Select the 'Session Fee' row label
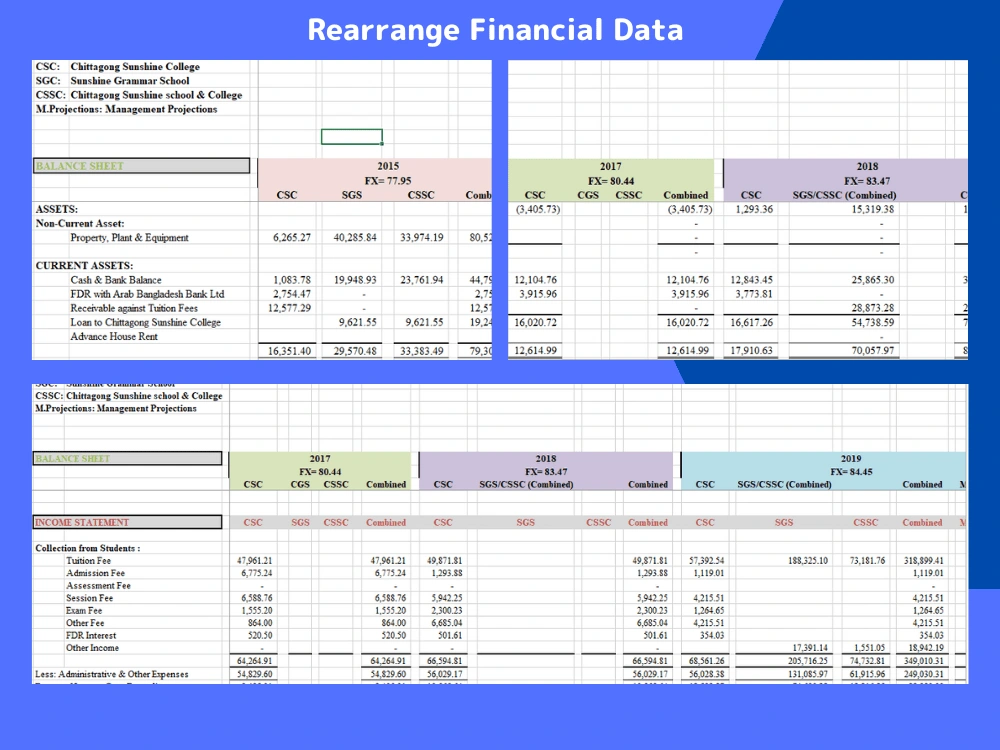The image size is (1000, 750). point(89,598)
